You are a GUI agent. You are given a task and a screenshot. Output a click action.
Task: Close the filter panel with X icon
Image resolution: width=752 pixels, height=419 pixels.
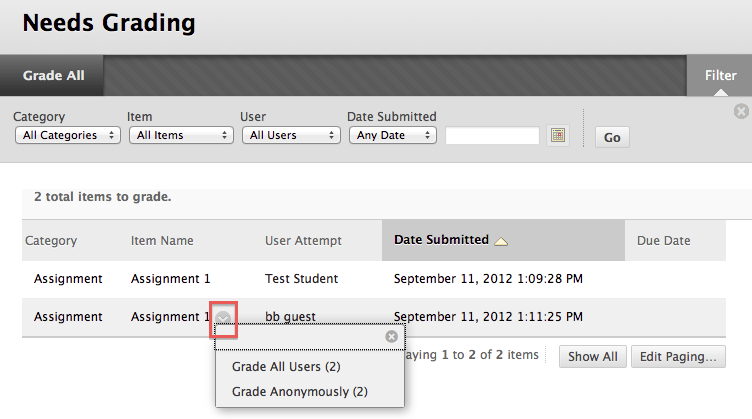coord(741,111)
